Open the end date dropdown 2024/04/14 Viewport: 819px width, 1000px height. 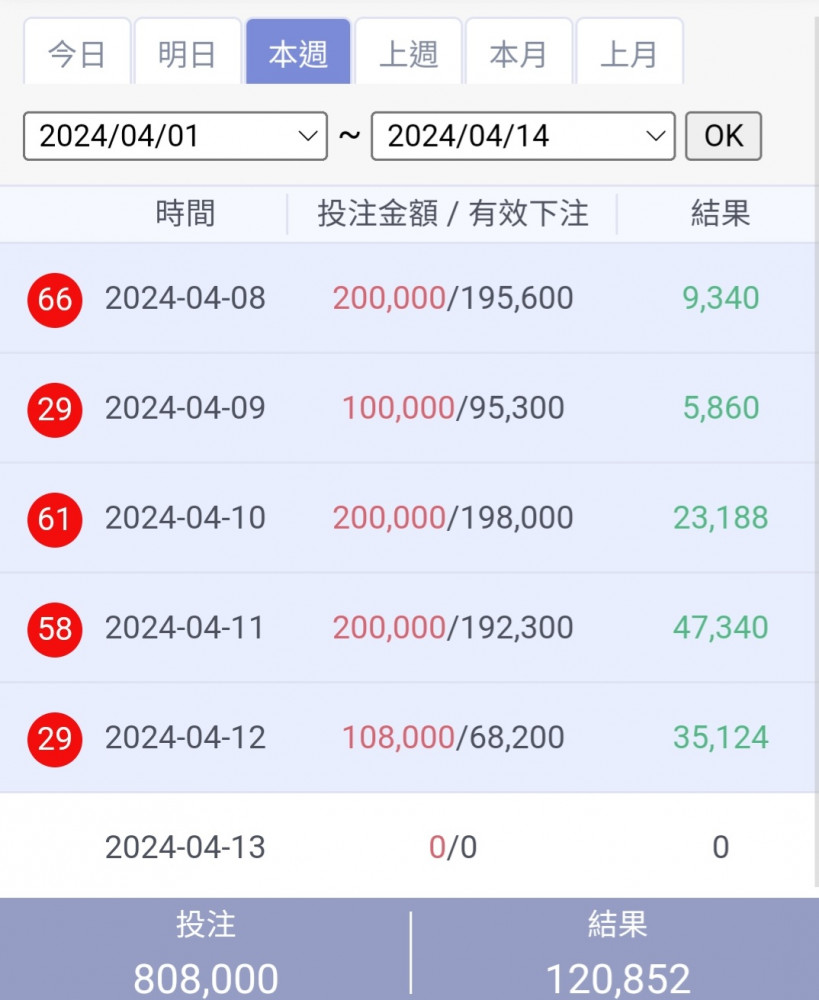coord(523,136)
